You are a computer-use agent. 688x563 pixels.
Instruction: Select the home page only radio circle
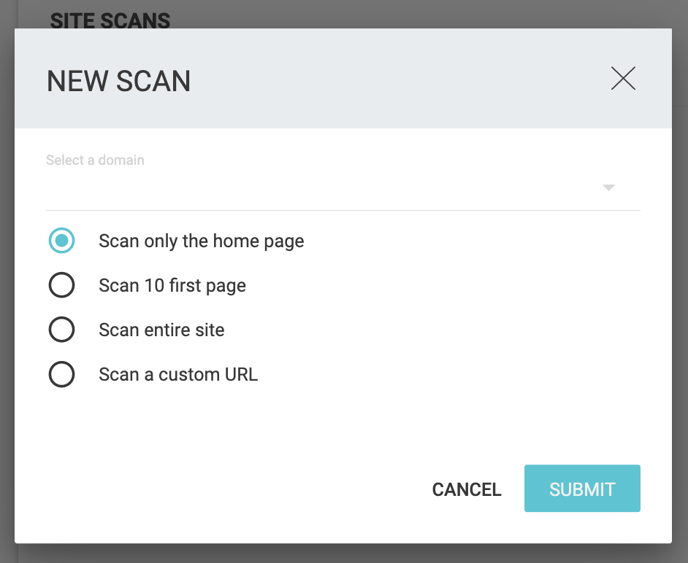(x=61, y=240)
